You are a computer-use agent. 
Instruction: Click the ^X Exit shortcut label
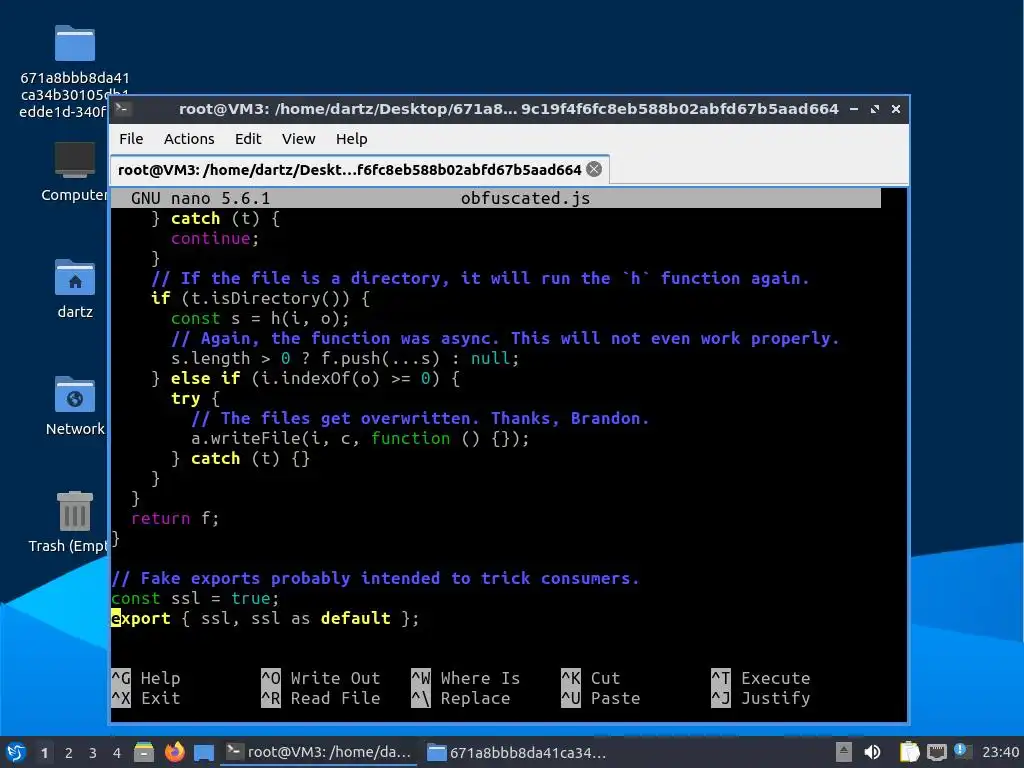coord(146,698)
